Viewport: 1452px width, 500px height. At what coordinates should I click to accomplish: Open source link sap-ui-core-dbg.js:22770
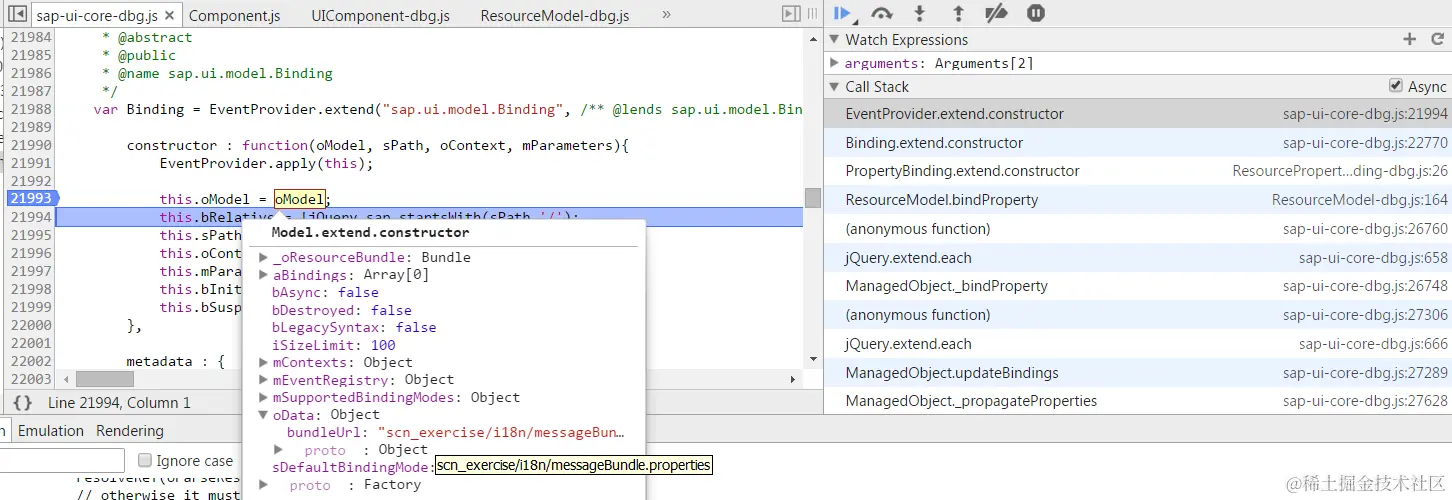click(x=1365, y=143)
